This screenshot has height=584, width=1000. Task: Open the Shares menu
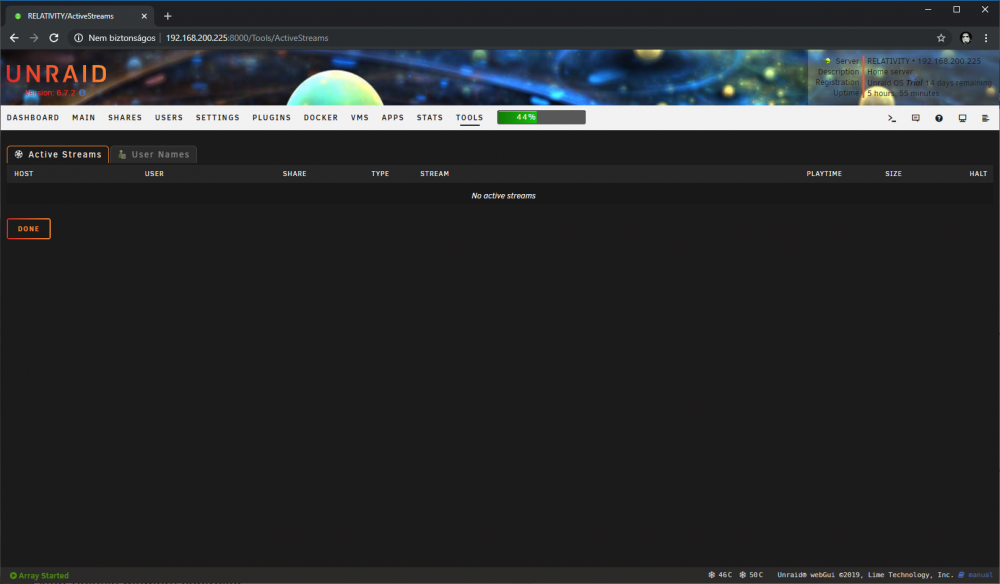click(125, 118)
